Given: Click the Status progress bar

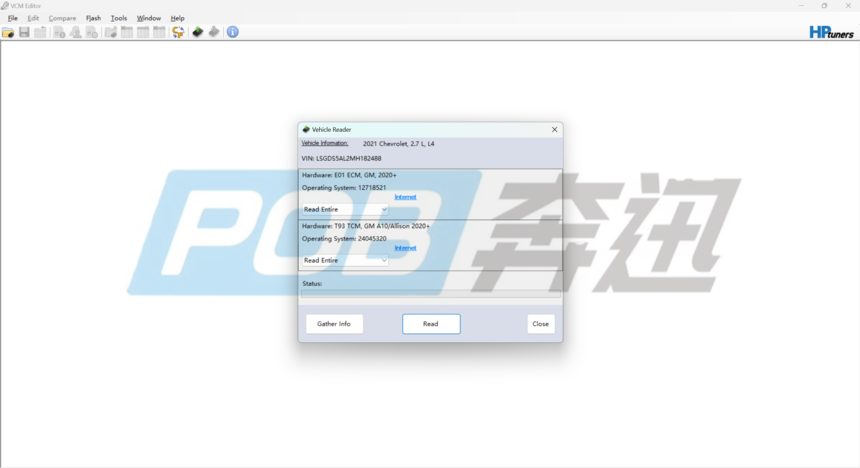Looking at the screenshot, I should [431, 294].
